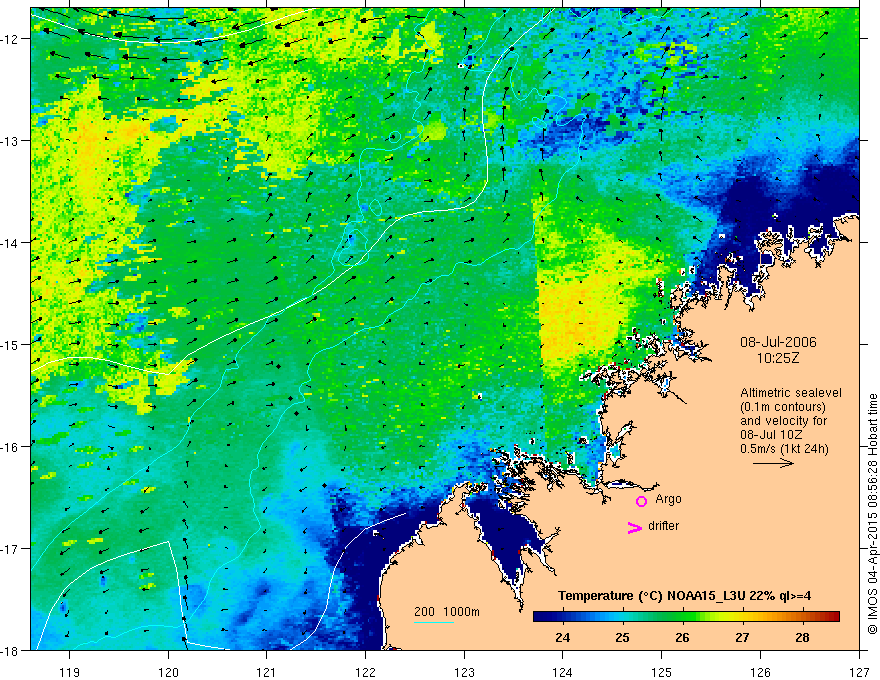Click the 0.5m/s velocity scale arrow
880x680 pixels.
click(x=773, y=463)
